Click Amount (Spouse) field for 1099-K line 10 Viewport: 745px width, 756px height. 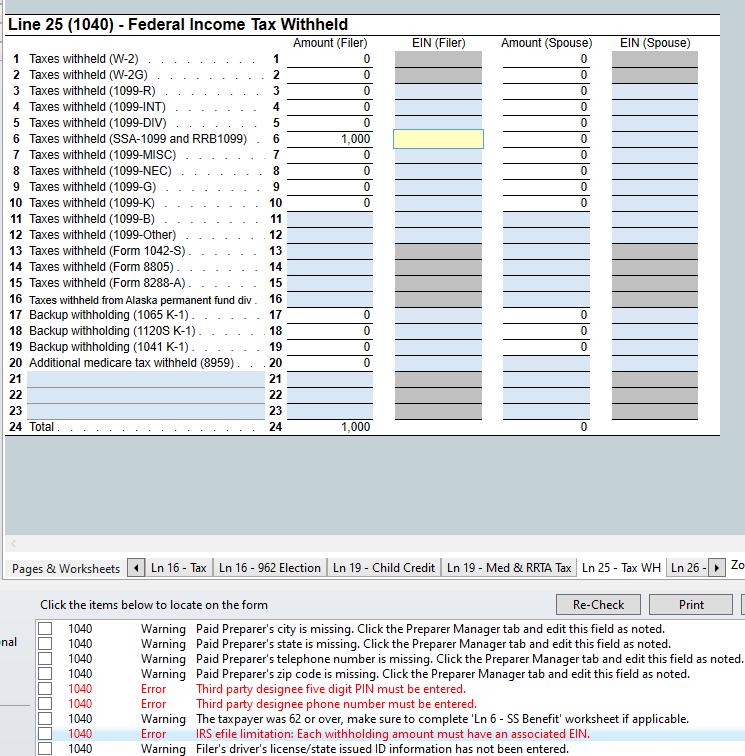tap(546, 202)
